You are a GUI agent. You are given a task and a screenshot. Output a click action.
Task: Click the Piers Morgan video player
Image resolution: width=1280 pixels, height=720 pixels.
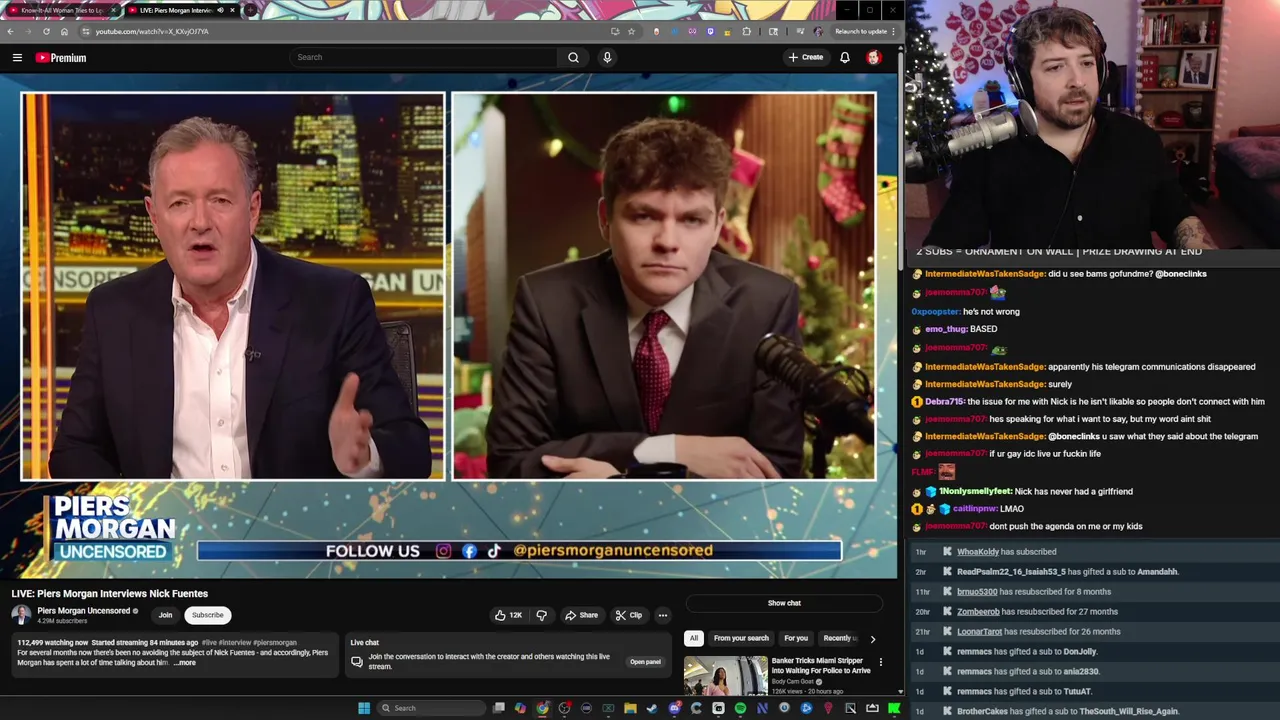pyautogui.click(x=449, y=326)
